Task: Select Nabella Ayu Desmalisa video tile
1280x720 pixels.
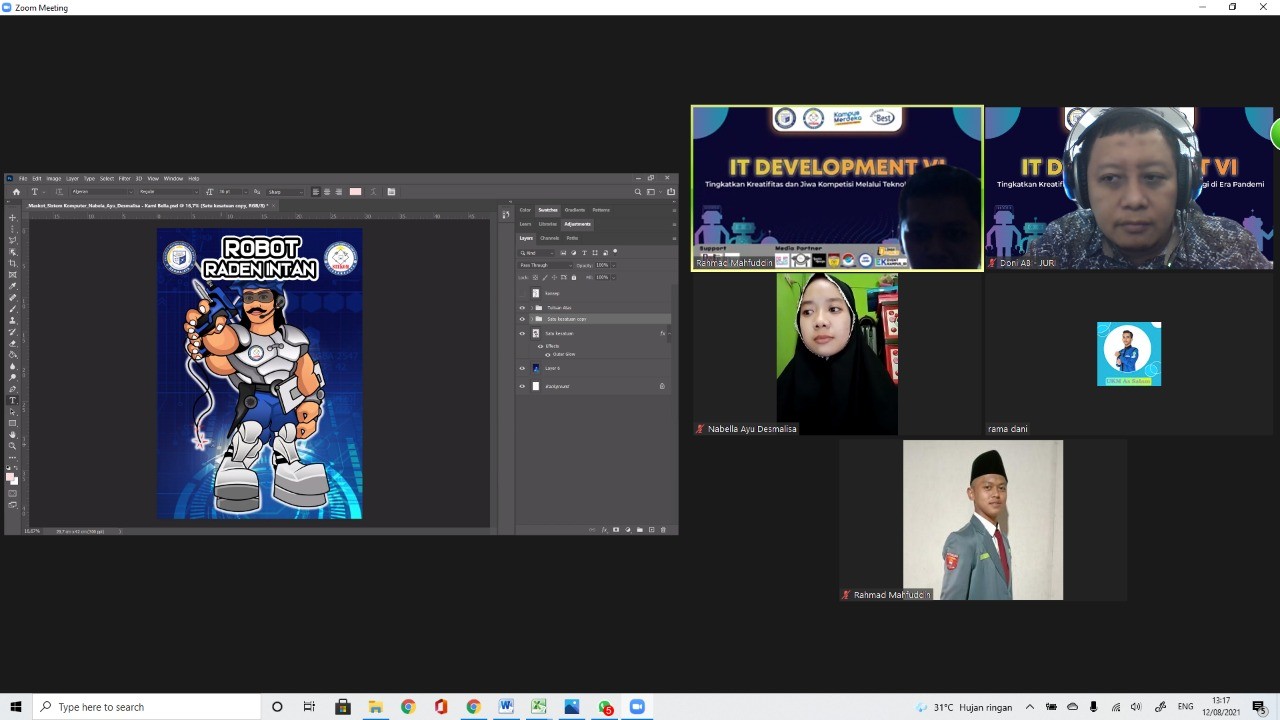Action: tap(837, 354)
